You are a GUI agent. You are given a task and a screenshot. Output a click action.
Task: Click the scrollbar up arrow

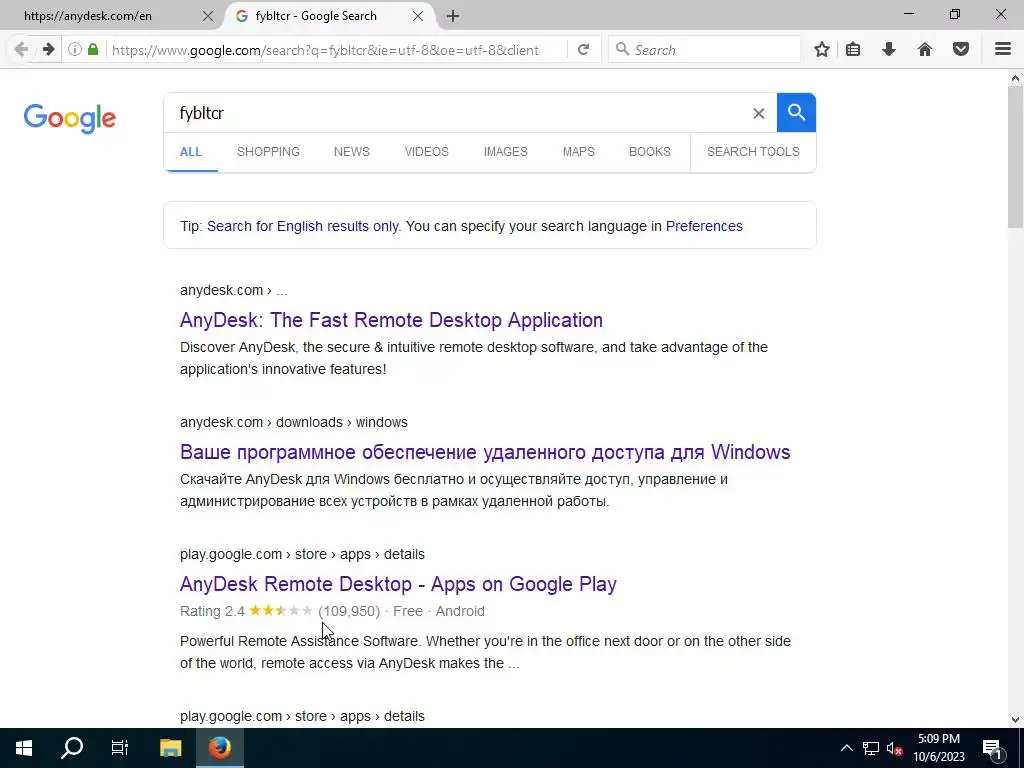(1015, 78)
